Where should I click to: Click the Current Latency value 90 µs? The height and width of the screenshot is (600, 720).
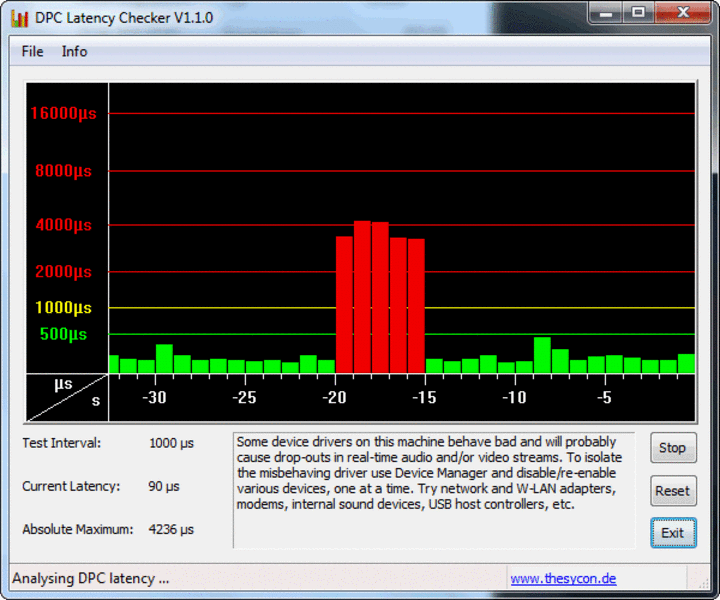[x=163, y=486]
